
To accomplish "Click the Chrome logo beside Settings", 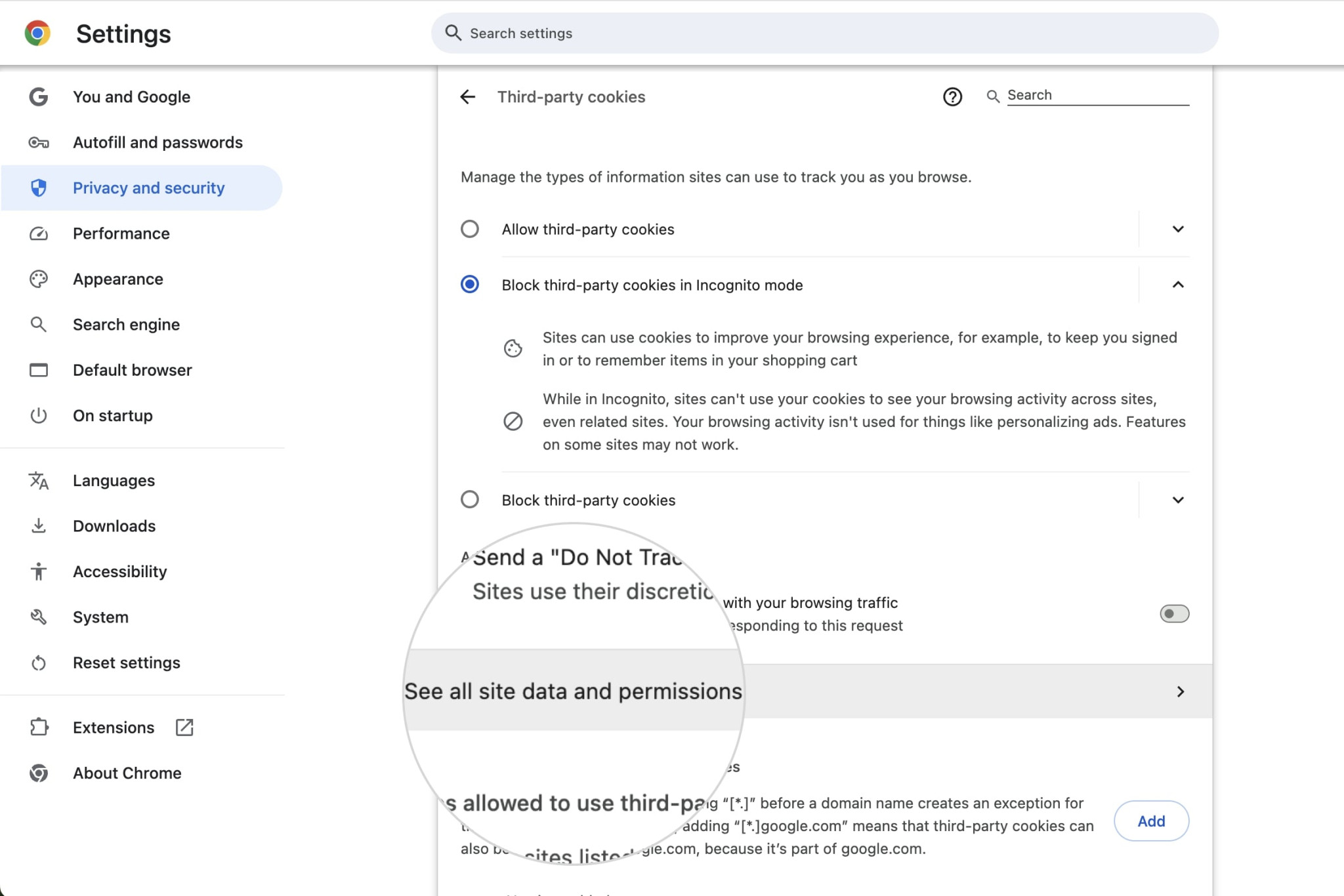I will 37,33.
